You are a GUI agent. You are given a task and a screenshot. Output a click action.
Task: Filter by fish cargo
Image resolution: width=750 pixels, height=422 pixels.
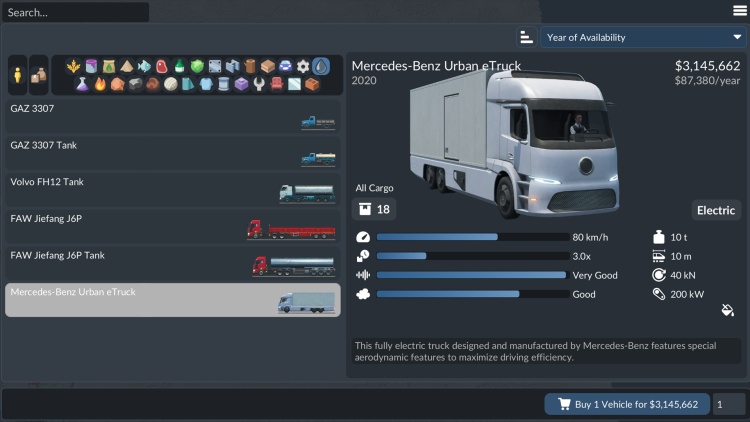pos(144,66)
